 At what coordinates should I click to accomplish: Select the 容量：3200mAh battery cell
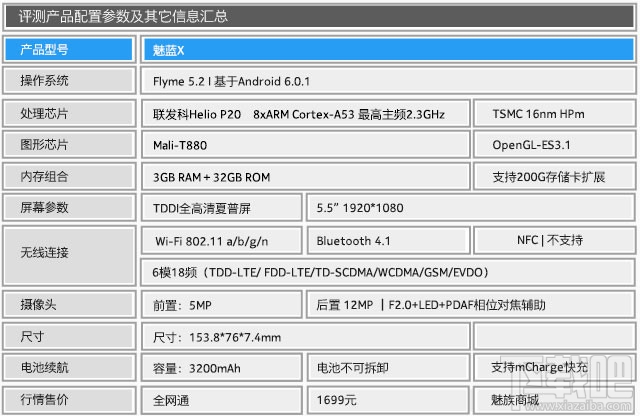220,367
